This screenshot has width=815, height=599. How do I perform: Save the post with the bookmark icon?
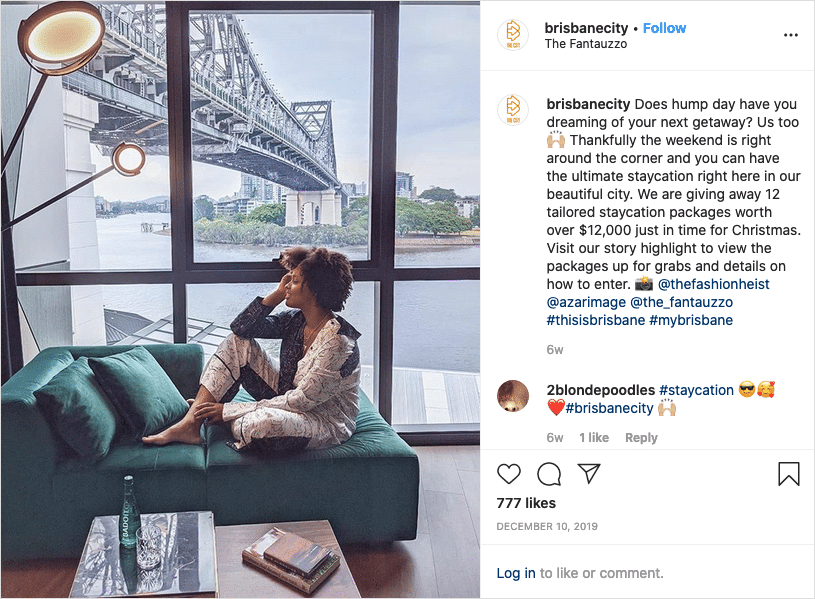789,473
